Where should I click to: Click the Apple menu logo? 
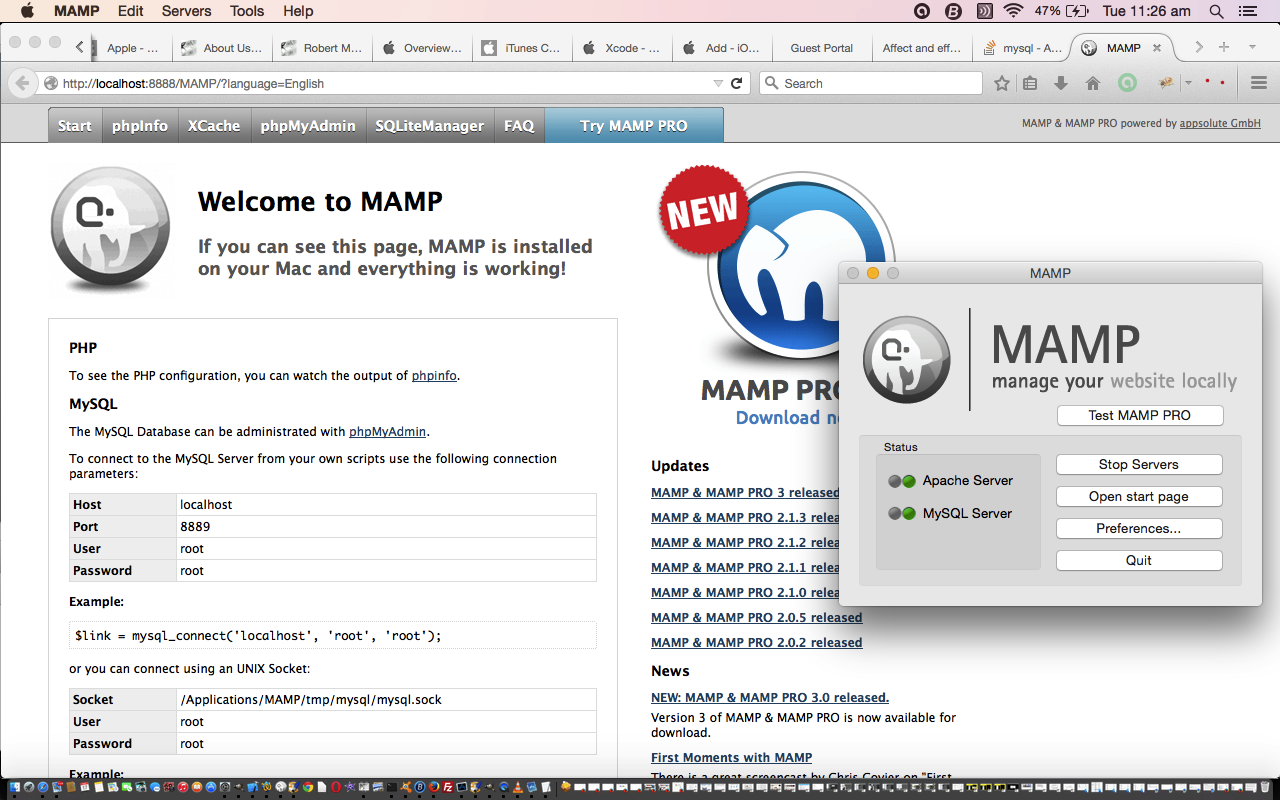pos(27,11)
